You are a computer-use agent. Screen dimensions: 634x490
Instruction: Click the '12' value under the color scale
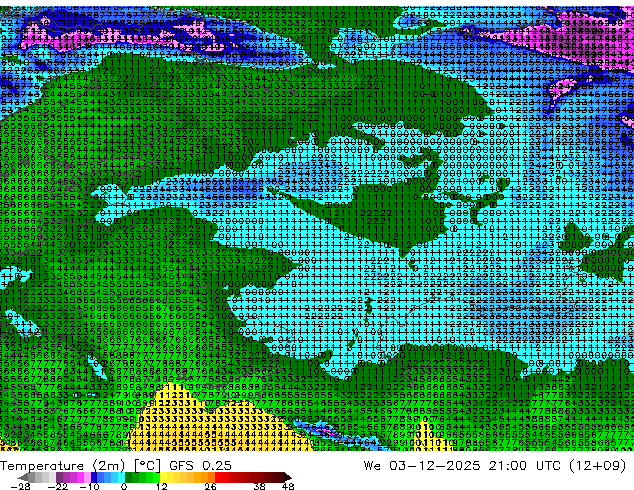(162, 486)
